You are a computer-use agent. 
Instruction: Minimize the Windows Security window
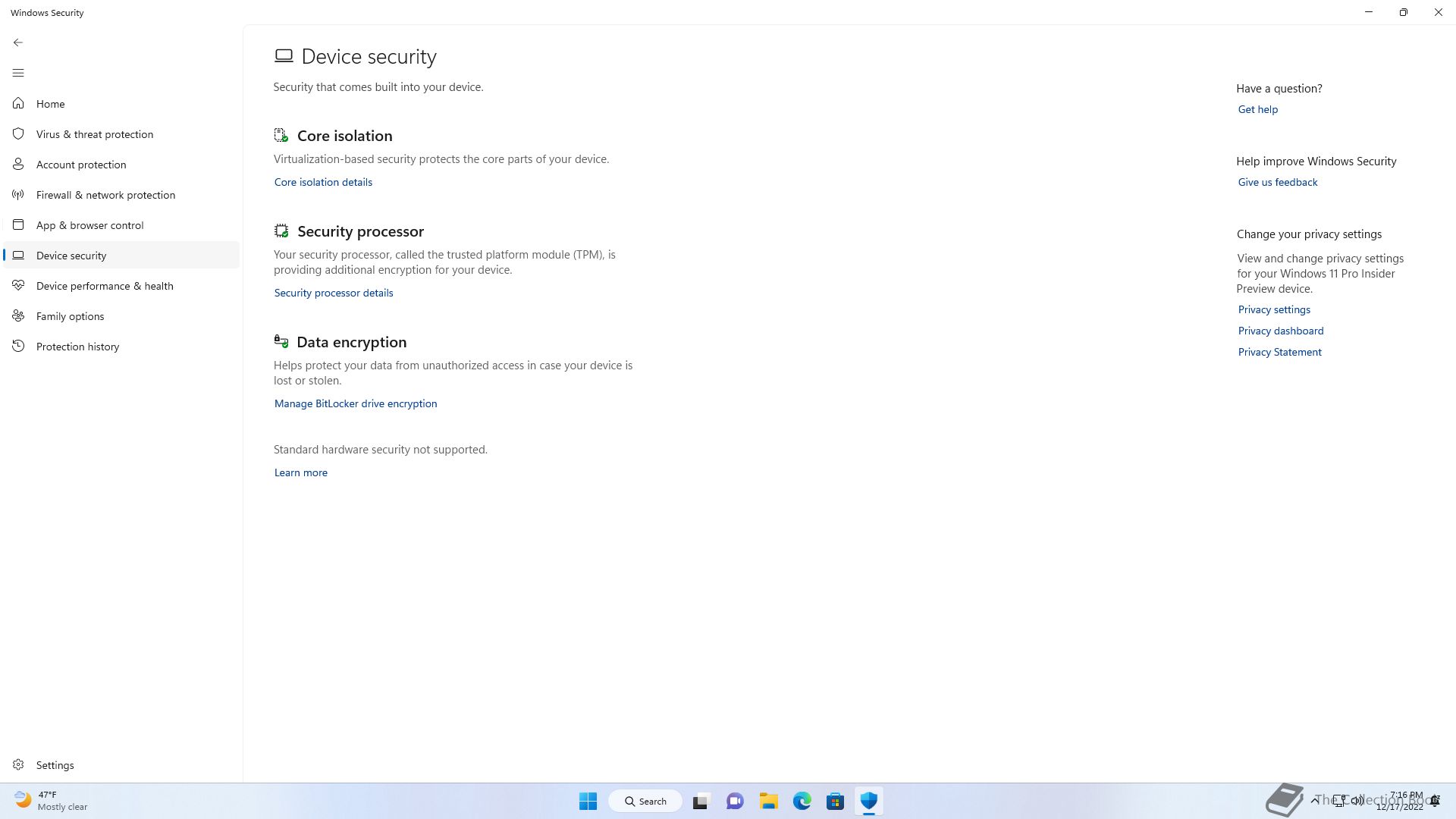pyautogui.click(x=1369, y=12)
